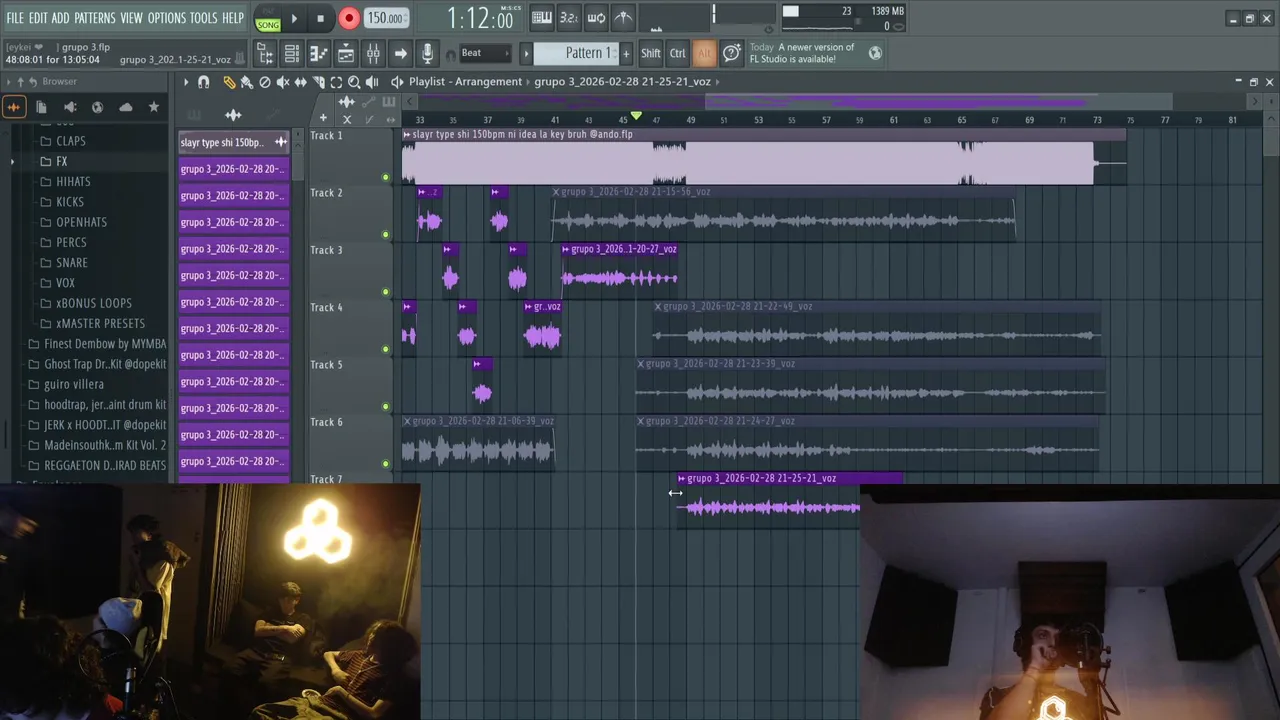The width and height of the screenshot is (1280, 720).
Task: Click the Shift key button
Action: tap(651, 53)
